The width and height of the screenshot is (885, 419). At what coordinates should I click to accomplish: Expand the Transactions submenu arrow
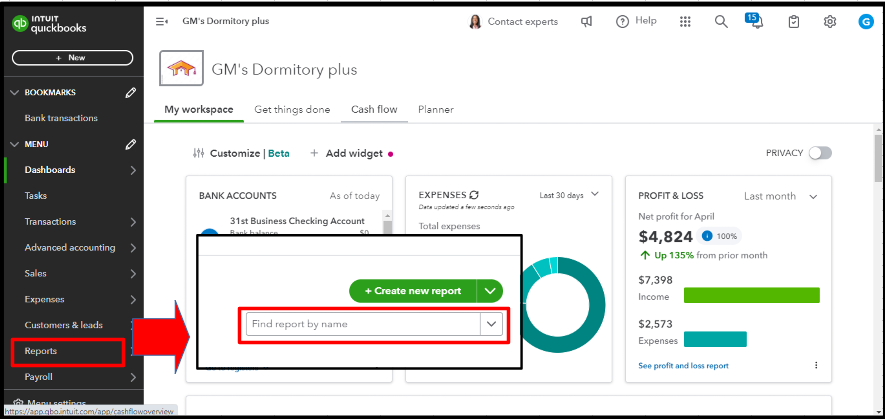[x=133, y=222]
